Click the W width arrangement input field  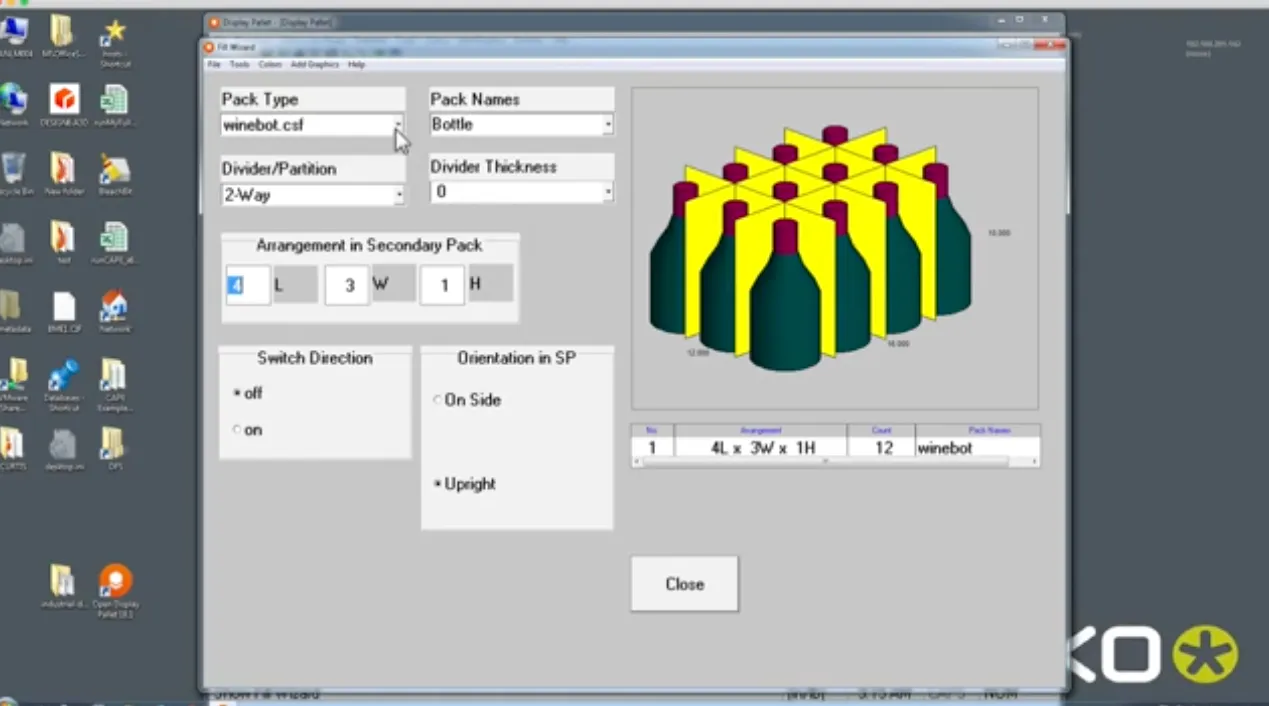(349, 285)
